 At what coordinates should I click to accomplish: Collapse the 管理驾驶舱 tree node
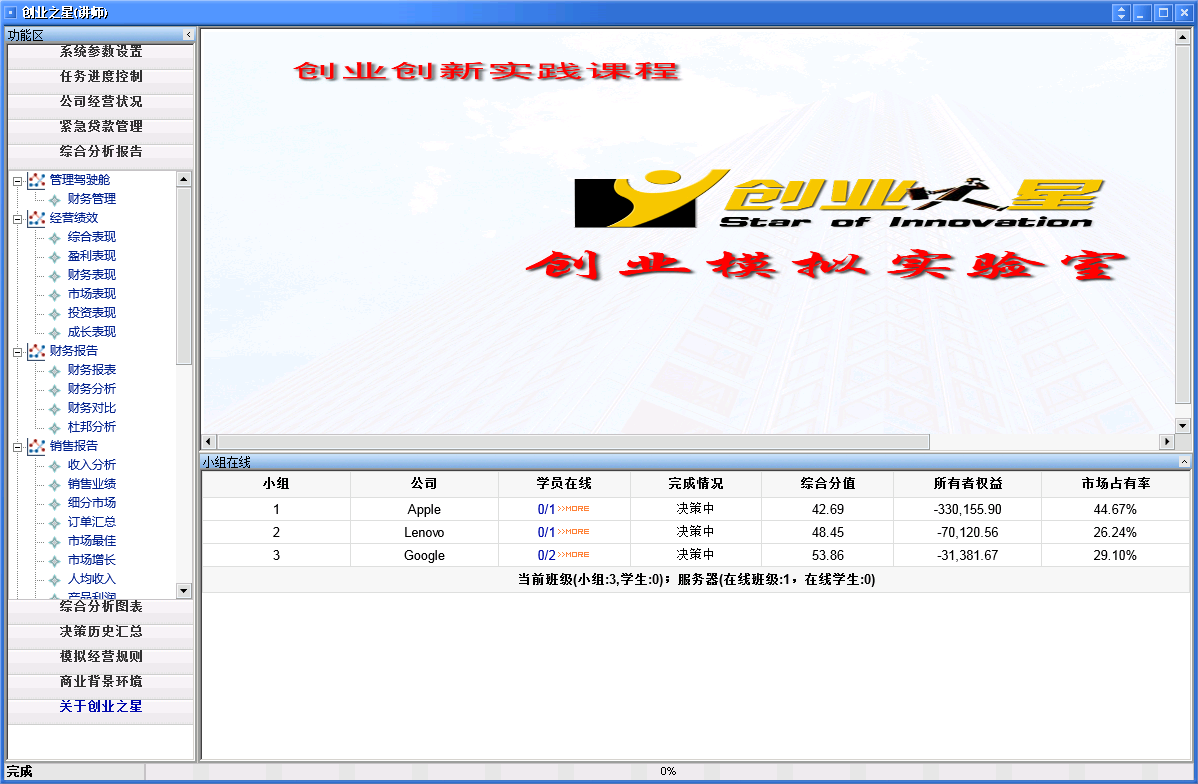pyautogui.click(x=17, y=181)
